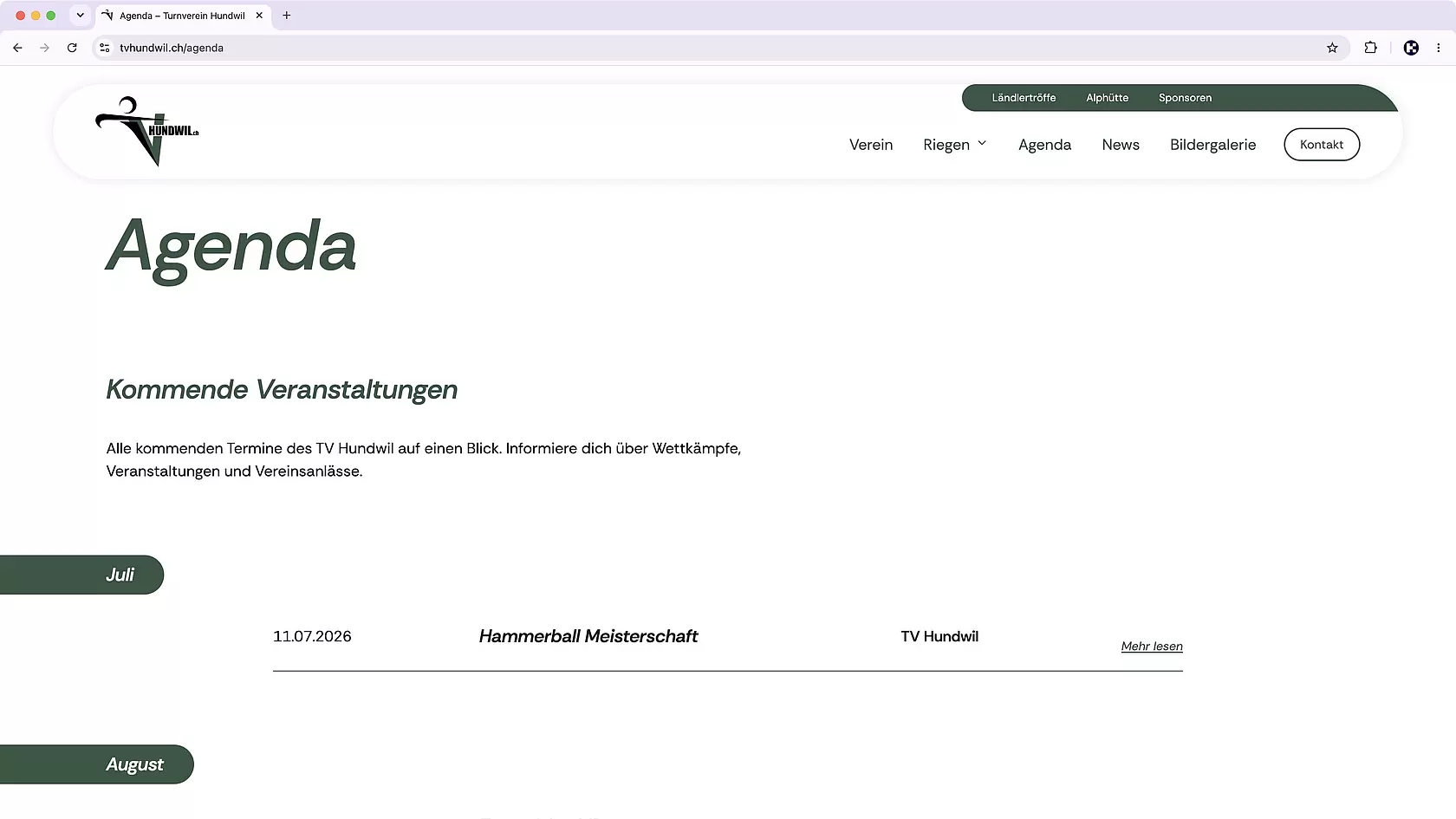The image size is (1456, 819).
Task: Open site information icon in address bar
Action: [105, 48]
